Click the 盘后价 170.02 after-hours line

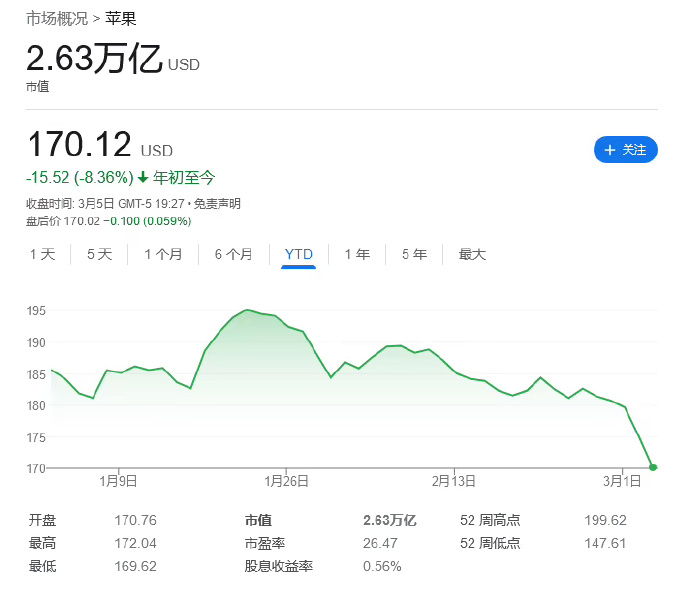click(109, 221)
